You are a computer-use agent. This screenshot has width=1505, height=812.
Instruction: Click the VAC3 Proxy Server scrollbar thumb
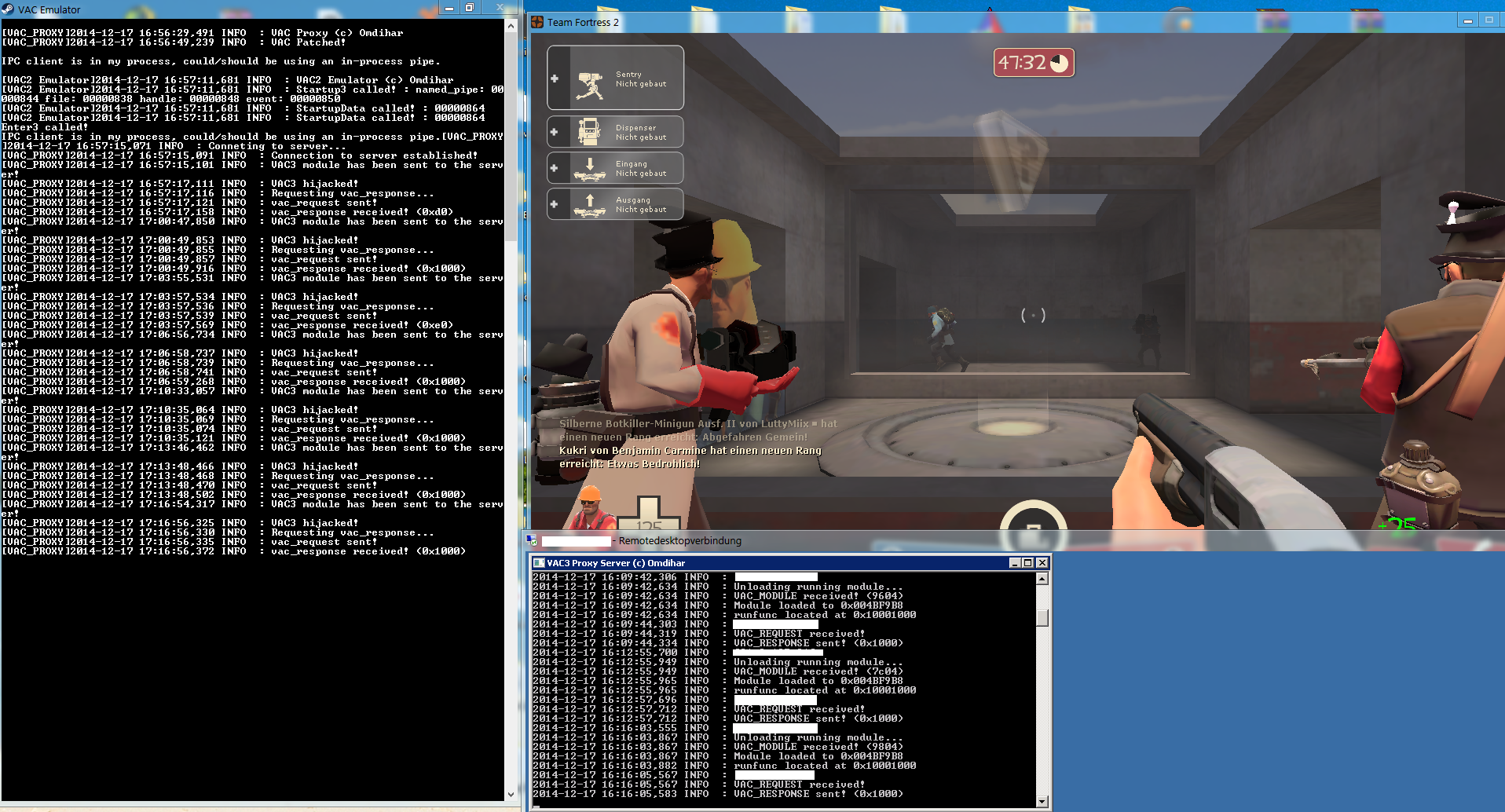coord(1042,618)
